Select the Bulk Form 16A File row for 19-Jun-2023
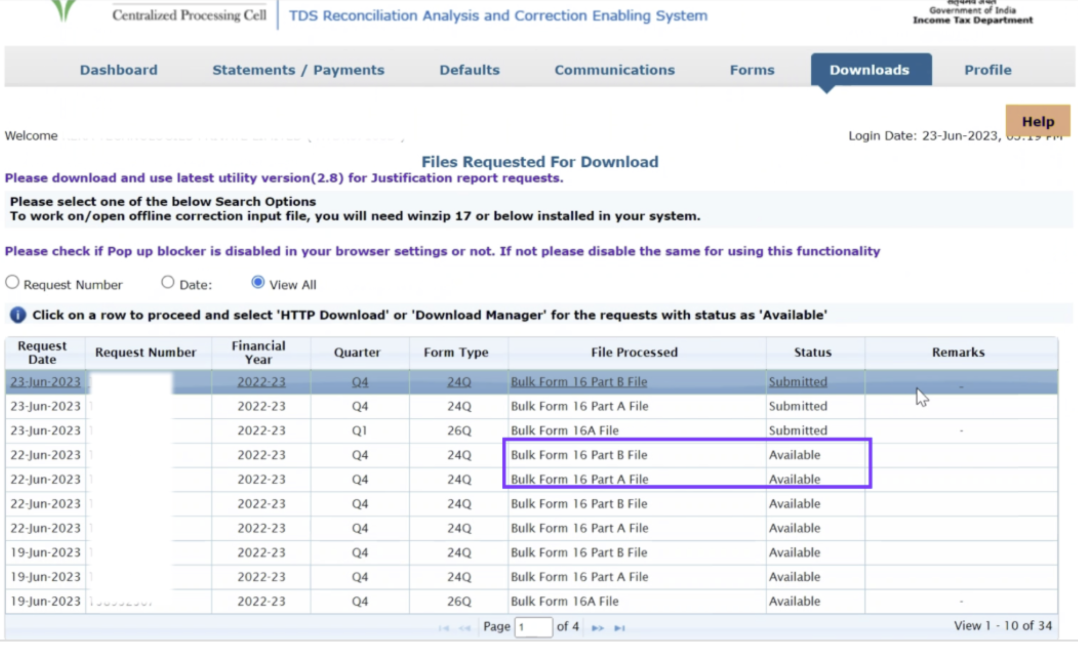The image size is (1078, 645). [x=564, y=601]
